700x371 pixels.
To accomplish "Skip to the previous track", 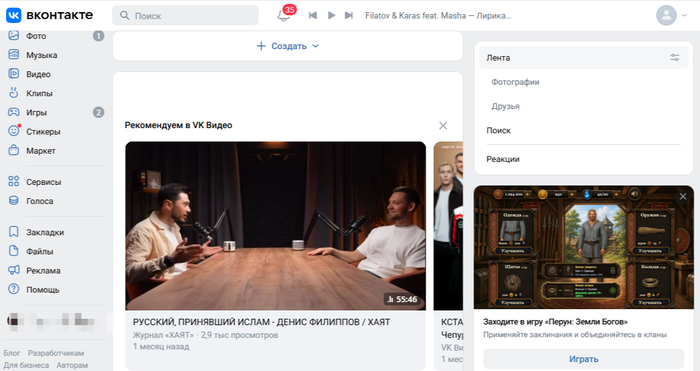I will [x=313, y=16].
